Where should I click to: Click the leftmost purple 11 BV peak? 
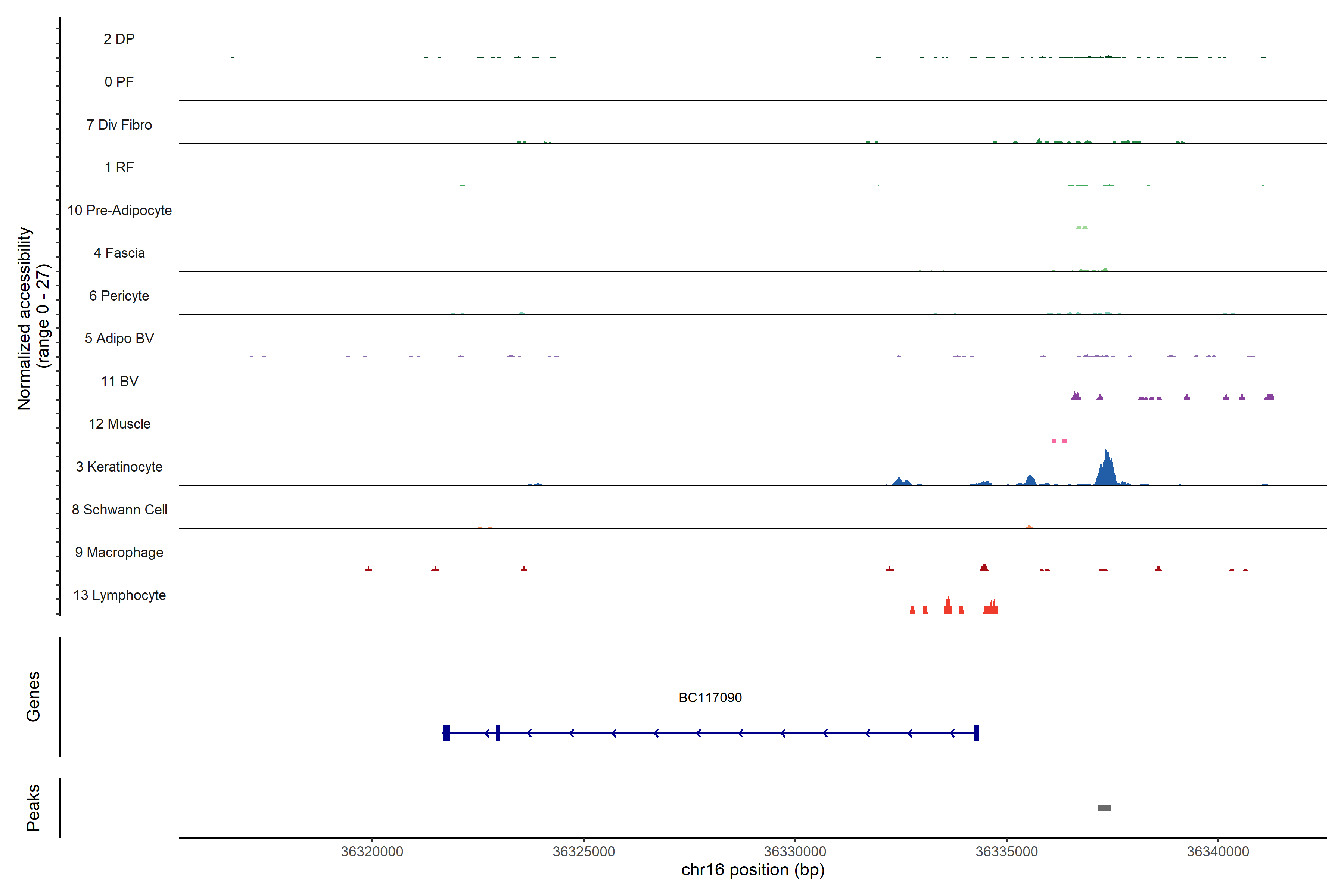point(1076,396)
